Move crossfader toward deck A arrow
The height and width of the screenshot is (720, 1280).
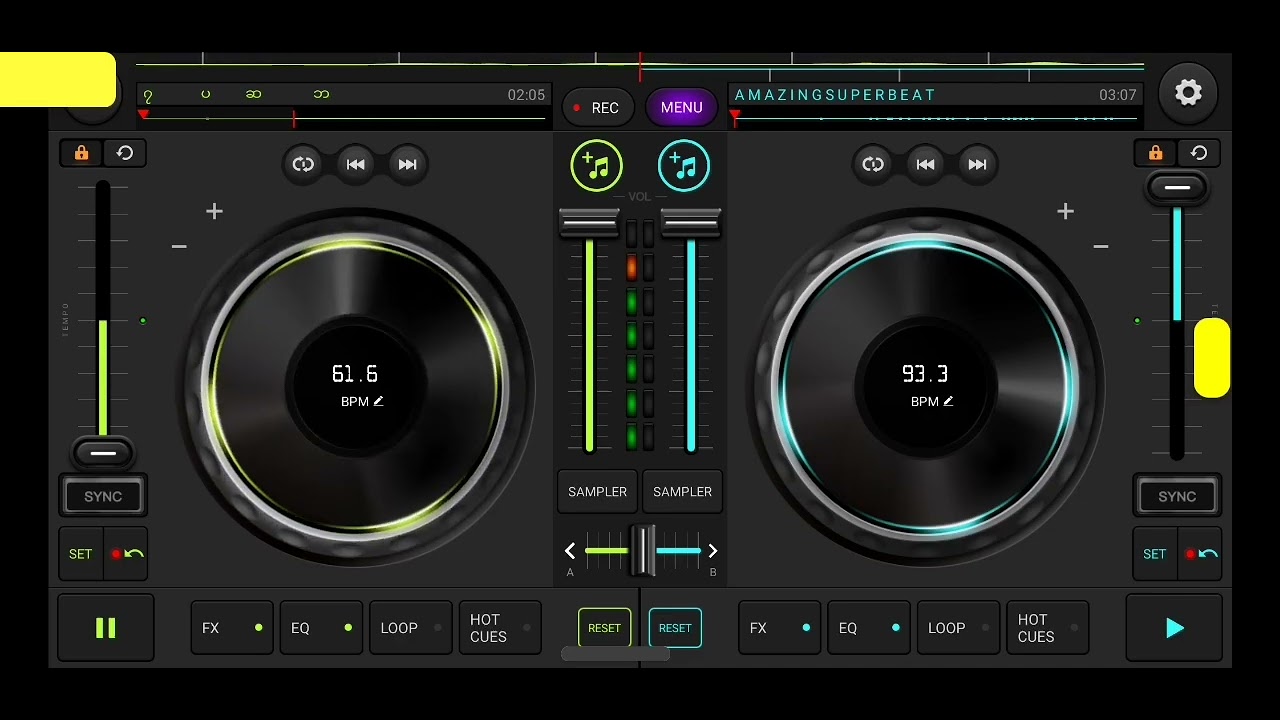coord(570,551)
